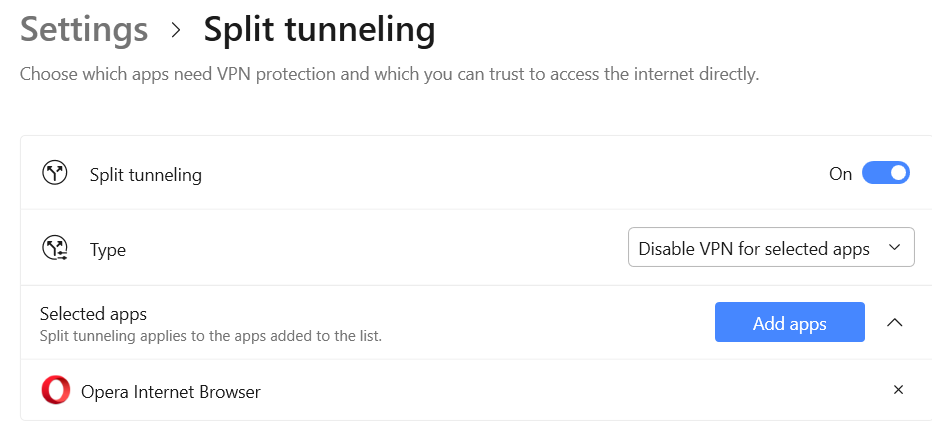
Task: Click the Split tunneling page heading
Action: (319, 30)
